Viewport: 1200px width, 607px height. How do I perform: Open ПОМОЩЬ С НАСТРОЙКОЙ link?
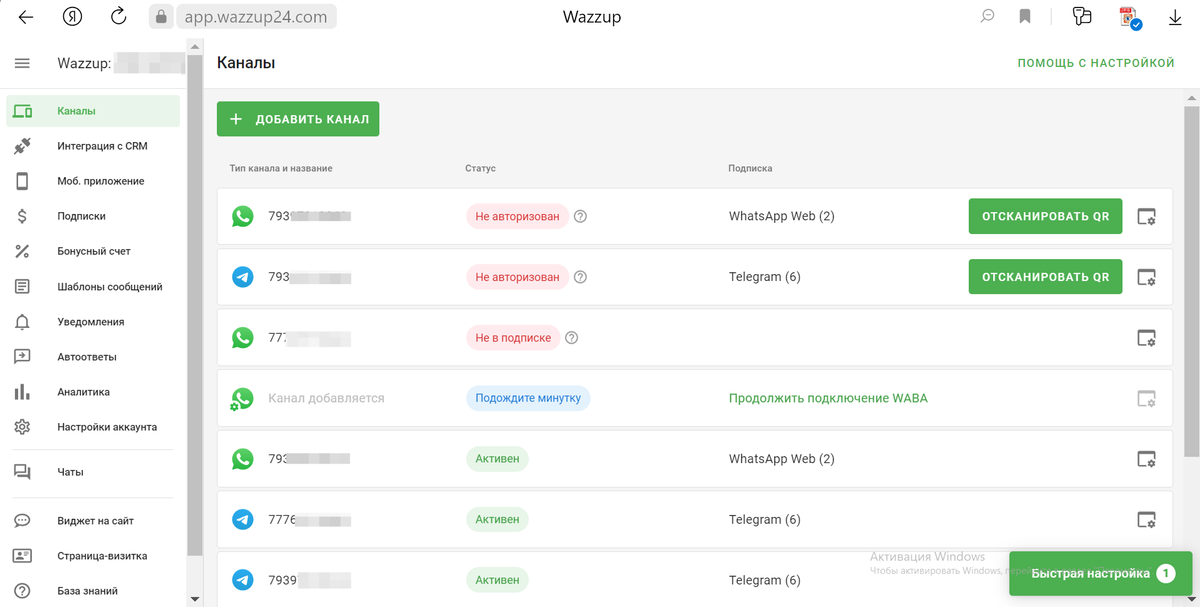[1096, 63]
